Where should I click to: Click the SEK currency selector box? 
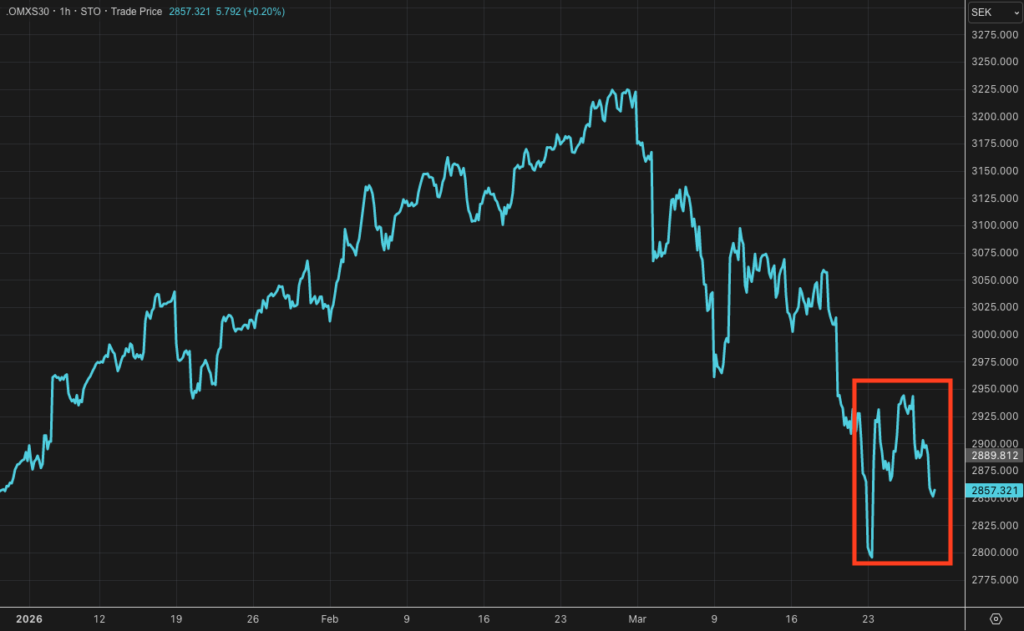click(995, 12)
